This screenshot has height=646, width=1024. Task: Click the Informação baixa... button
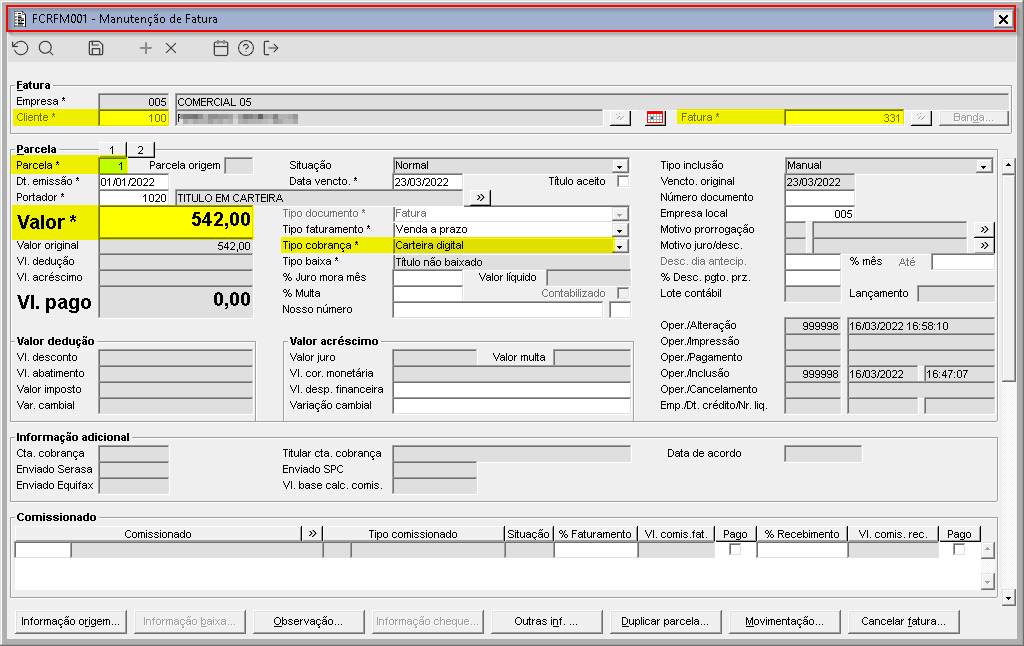[189, 621]
